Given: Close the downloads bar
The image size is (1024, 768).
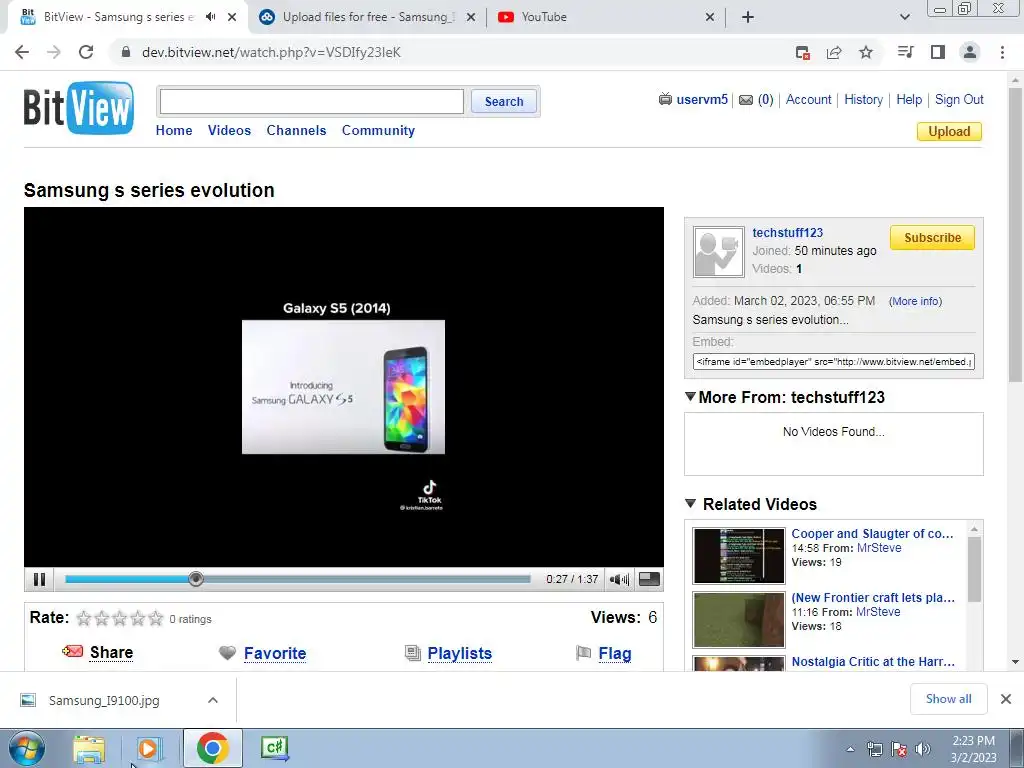Looking at the screenshot, I should (1006, 699).
